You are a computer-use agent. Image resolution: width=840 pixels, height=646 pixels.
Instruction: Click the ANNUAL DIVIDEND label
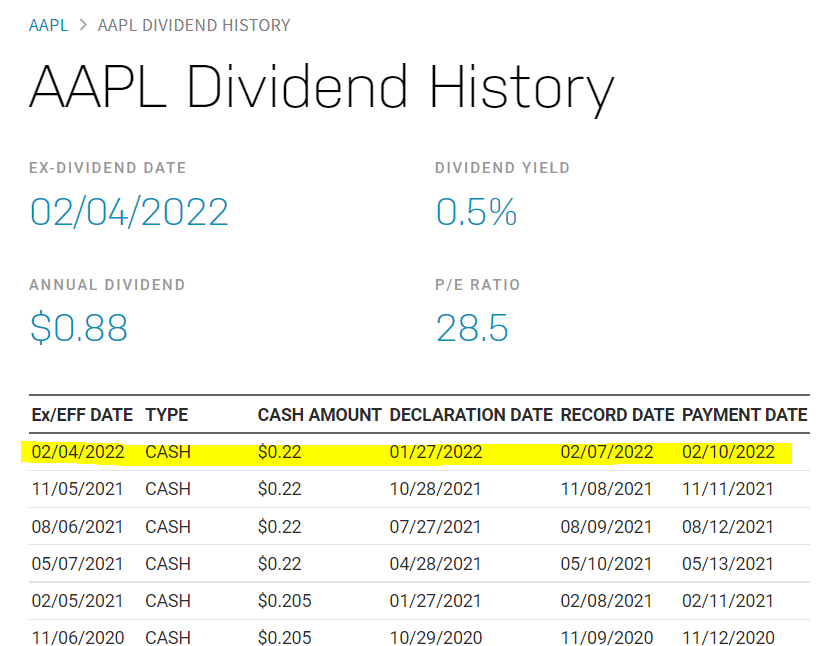(107, 285)
